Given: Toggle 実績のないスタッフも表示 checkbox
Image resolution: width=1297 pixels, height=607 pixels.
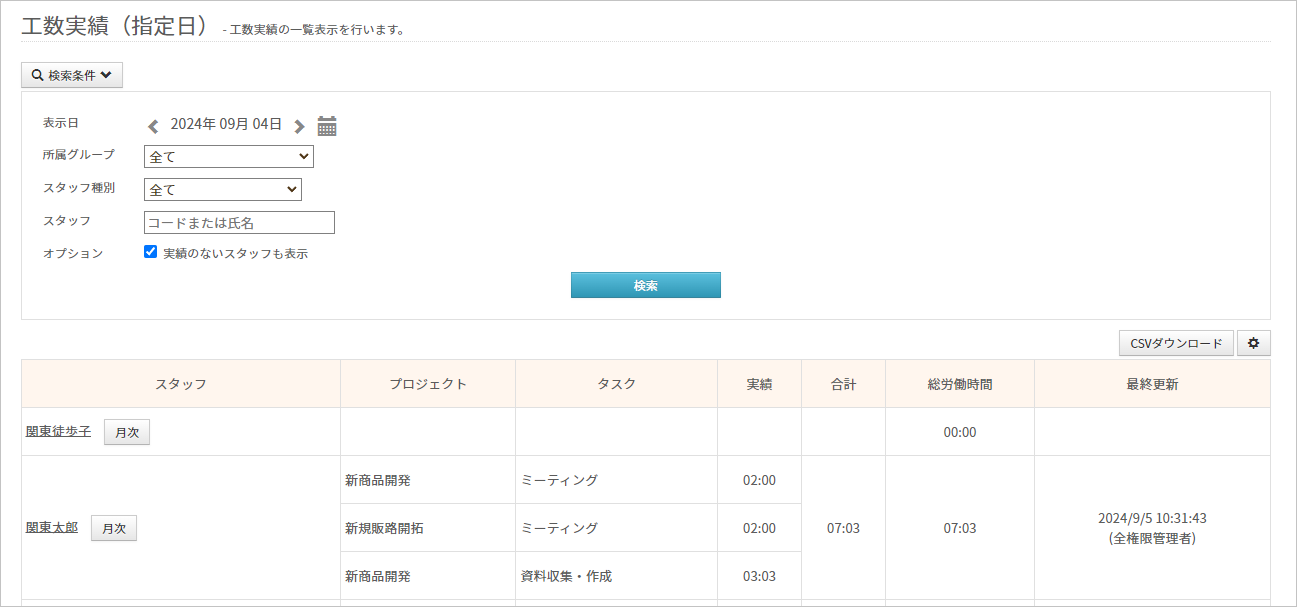Looking at the screenshot, I should click(x=151, y=252).
